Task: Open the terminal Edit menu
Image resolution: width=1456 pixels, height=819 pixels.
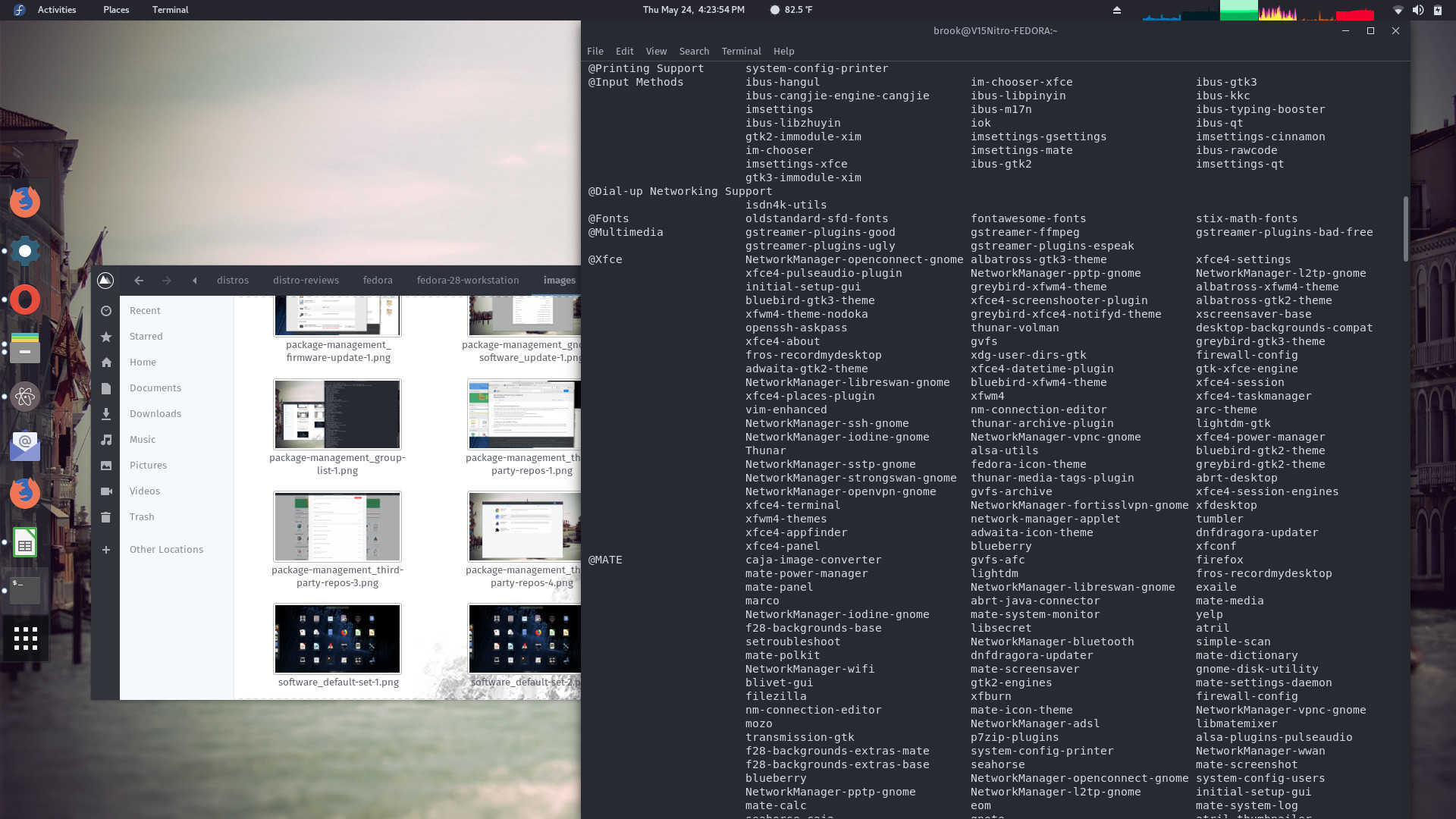Action: [x=625, y=51]
